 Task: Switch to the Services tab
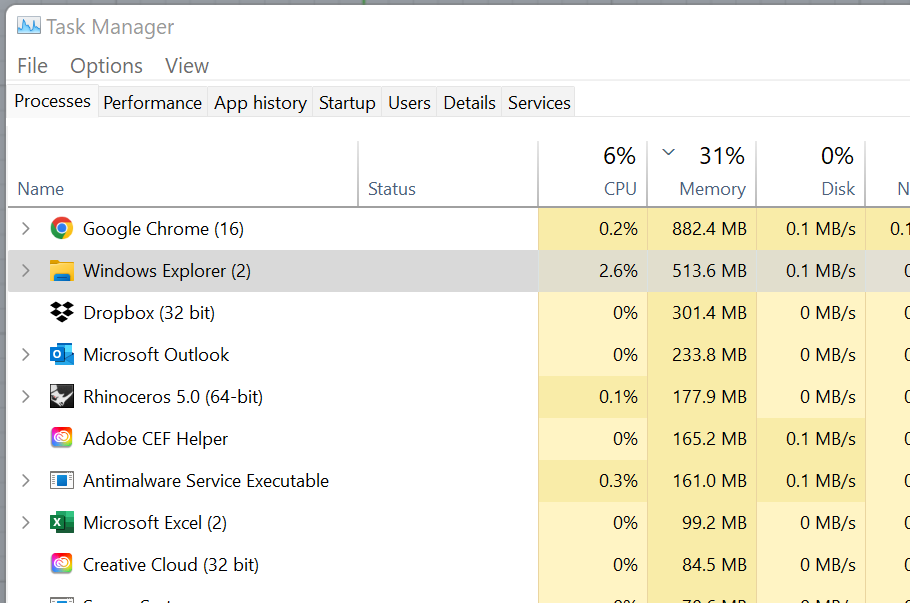(x=539, y=103)
